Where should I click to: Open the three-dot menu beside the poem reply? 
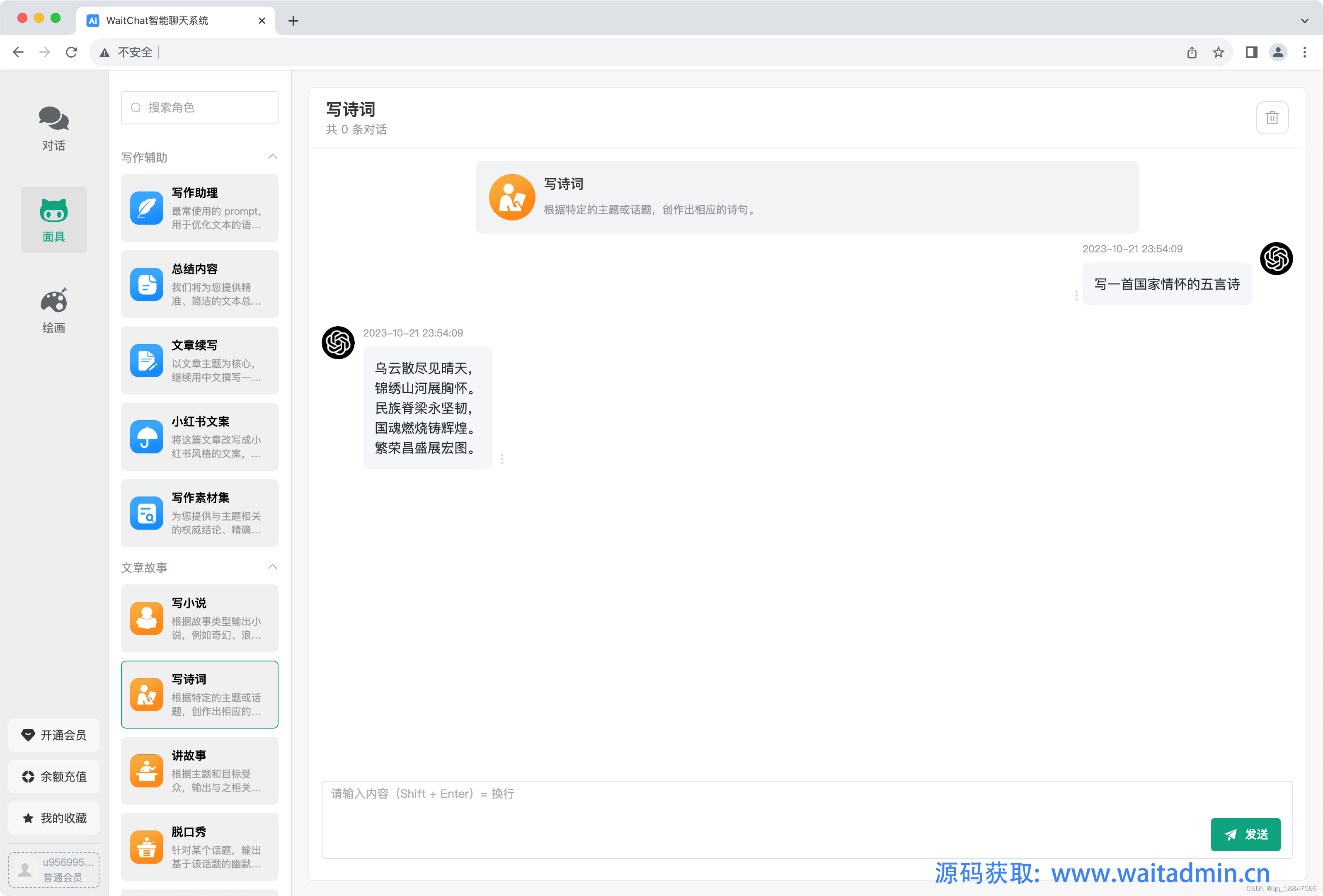[x=502, y=459]
